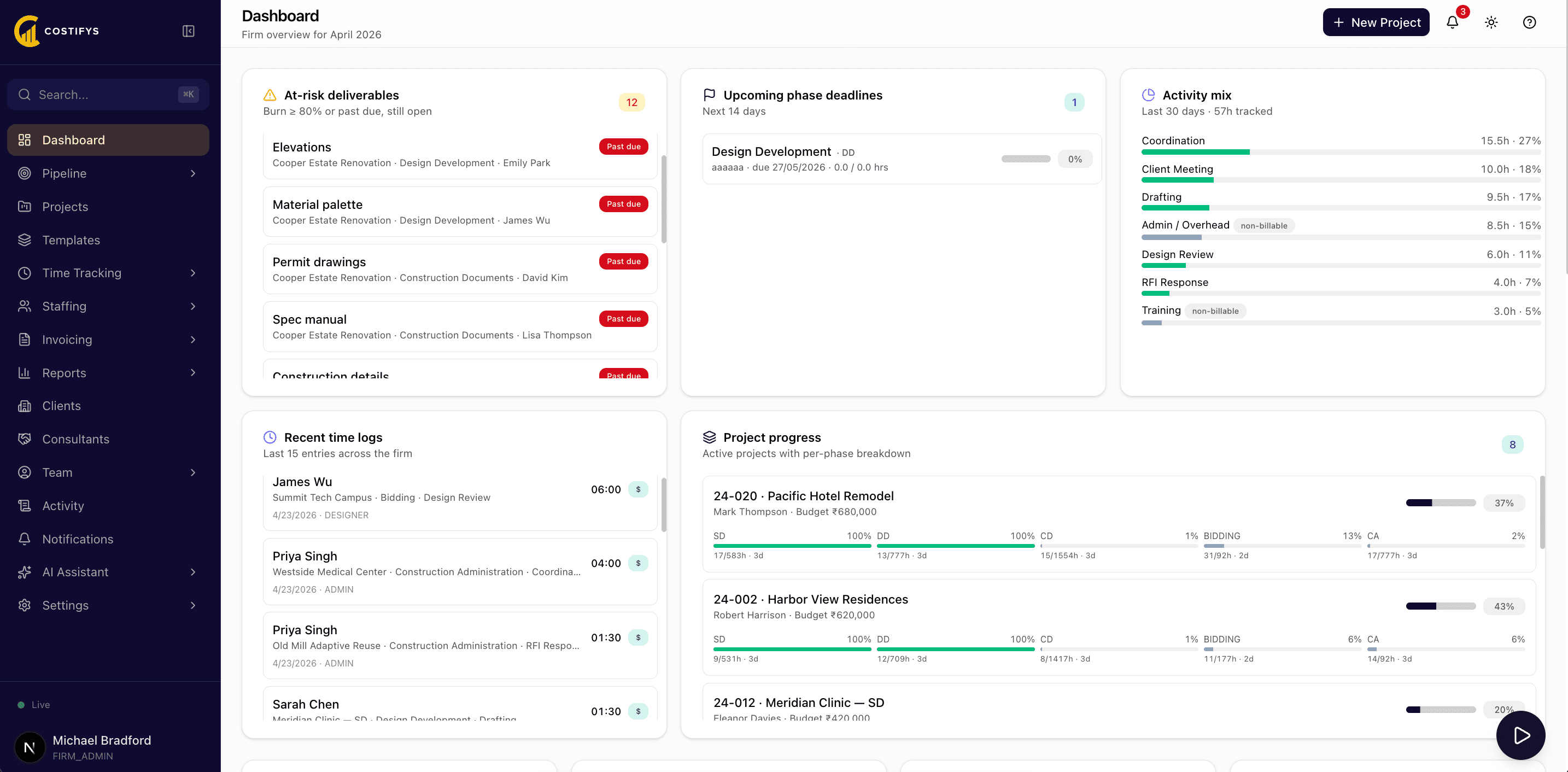Click non-billable tag on Admin / Overhead

pos(1263,226)
